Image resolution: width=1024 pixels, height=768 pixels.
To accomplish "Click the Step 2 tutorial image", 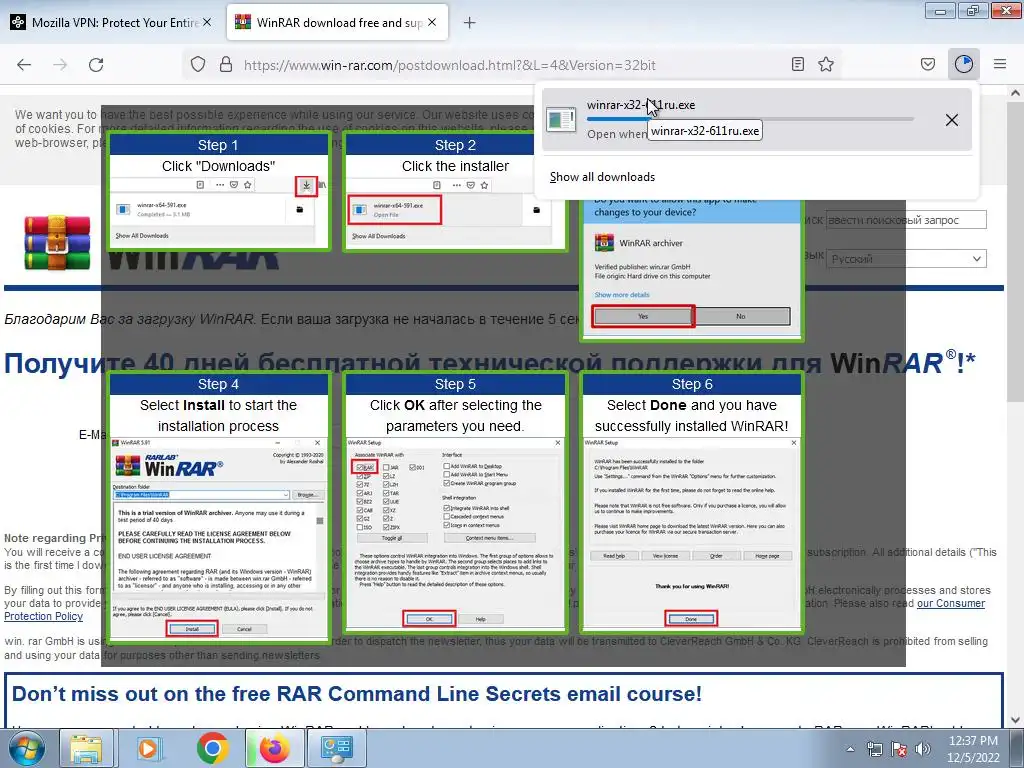I will coord(455,192).
